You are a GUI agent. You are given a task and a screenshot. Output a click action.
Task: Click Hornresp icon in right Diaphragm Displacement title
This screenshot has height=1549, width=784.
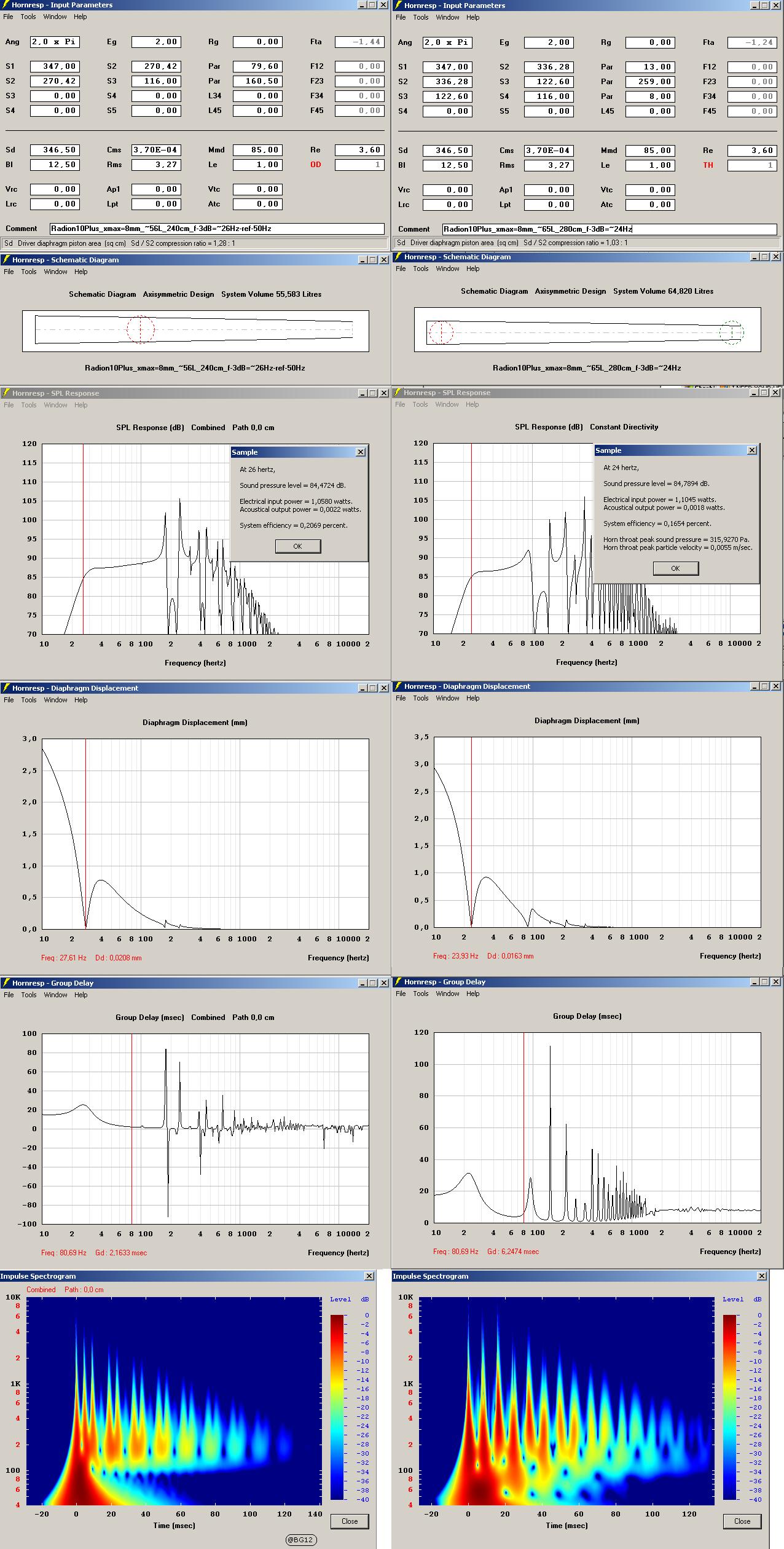(x=398, y=686)
